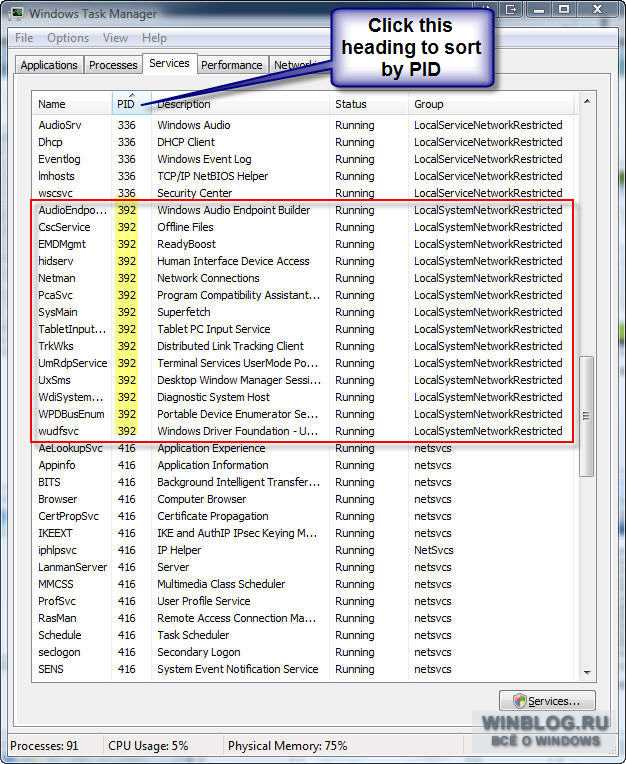Click the CPU Usage: 5% status entry
626x764 pixels.
[148, 746]
